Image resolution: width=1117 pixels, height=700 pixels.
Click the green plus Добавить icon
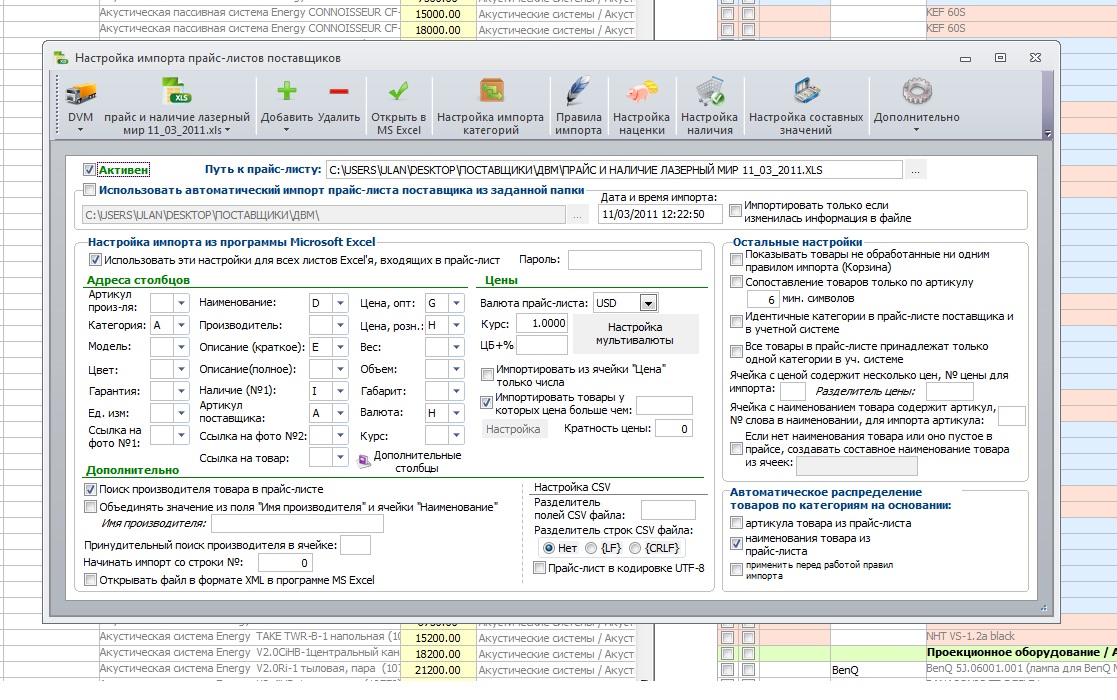[x=286, y=91]
